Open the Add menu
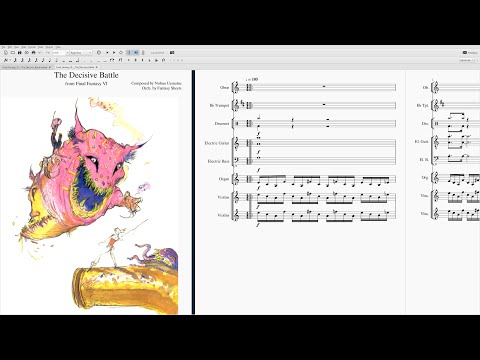Viewport: 480px width, 360px height. tap(24, 47)
